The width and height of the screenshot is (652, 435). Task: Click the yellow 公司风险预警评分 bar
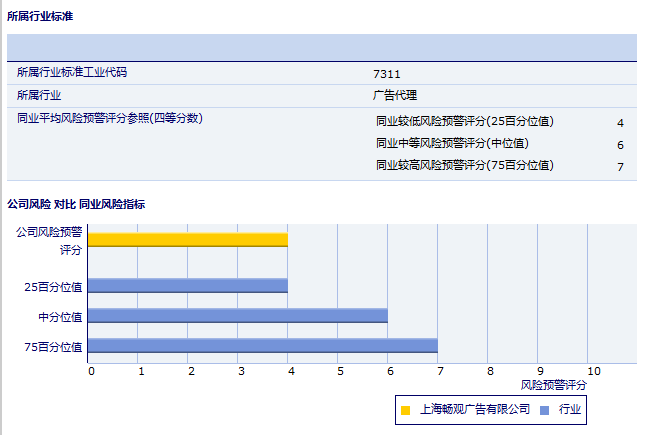coord(188,240)
